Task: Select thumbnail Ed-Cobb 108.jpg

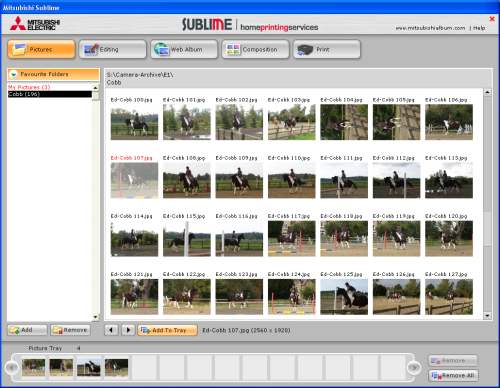Action: click(187, 180)
